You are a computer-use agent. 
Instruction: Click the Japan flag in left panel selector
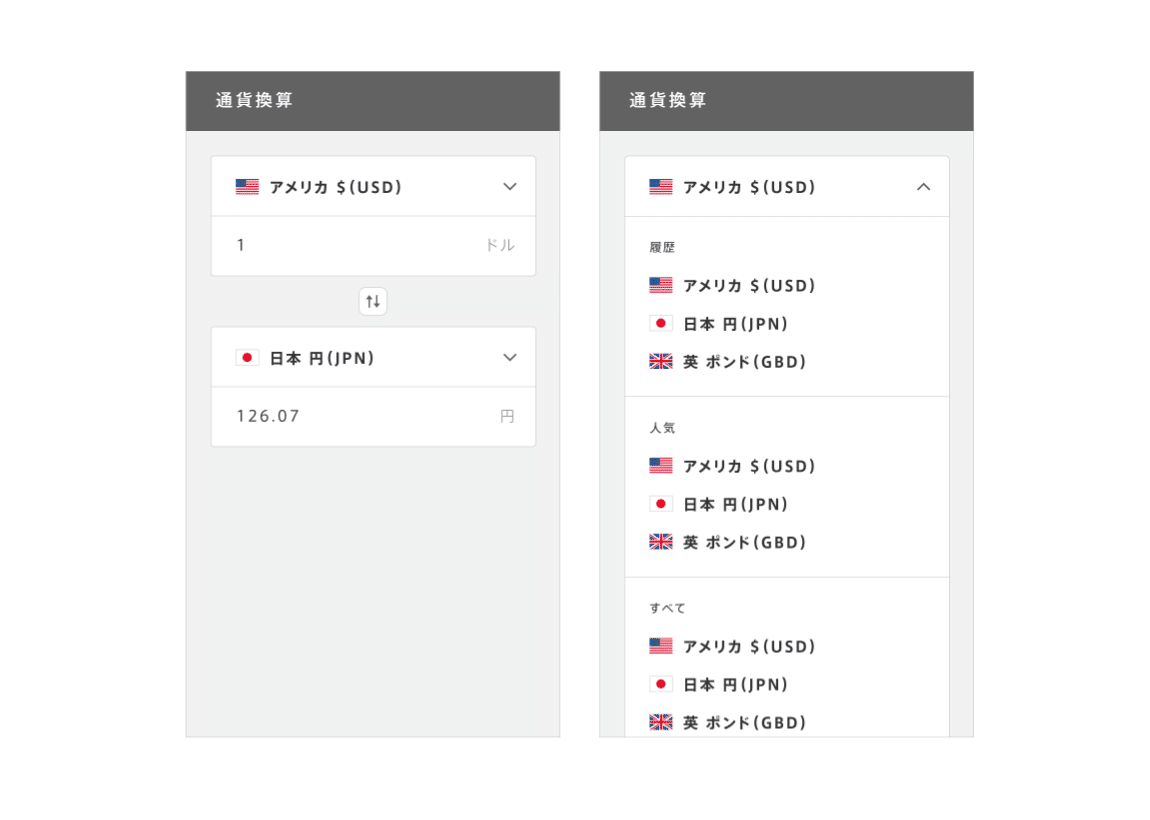[247, 358]
